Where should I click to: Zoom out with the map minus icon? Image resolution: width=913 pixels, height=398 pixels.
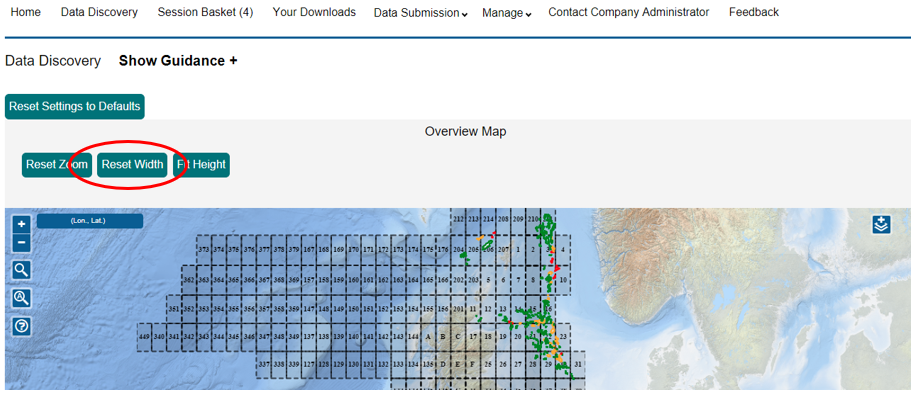coord(21,242)
